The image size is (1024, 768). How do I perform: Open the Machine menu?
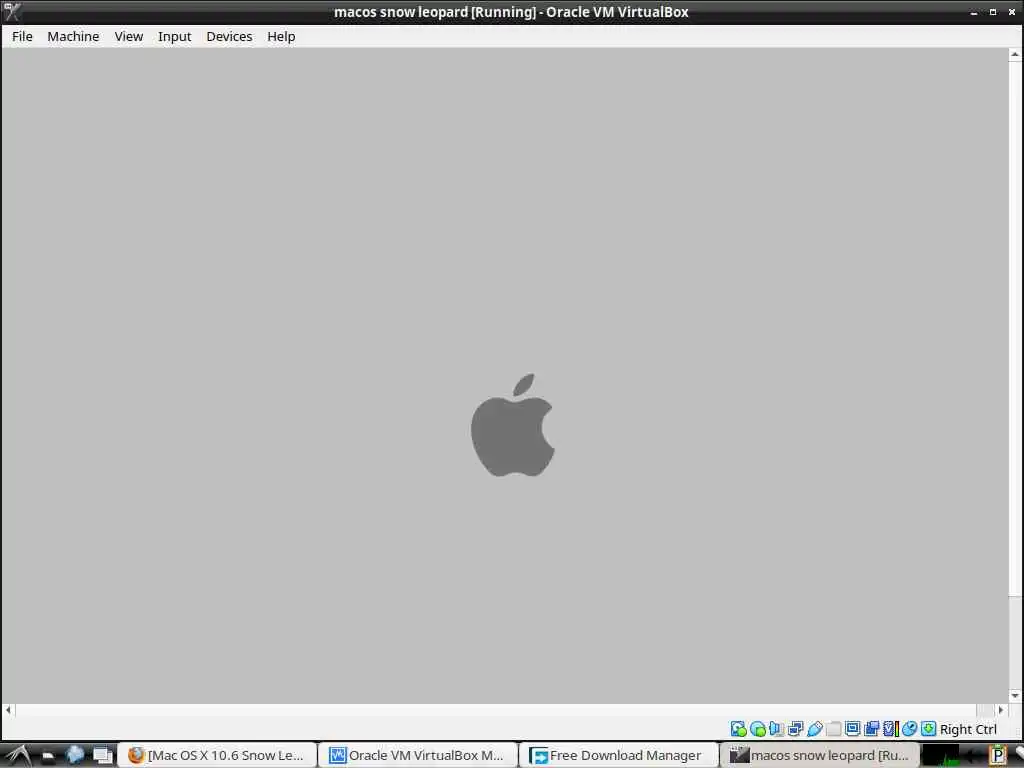click(x=73, y=37)
